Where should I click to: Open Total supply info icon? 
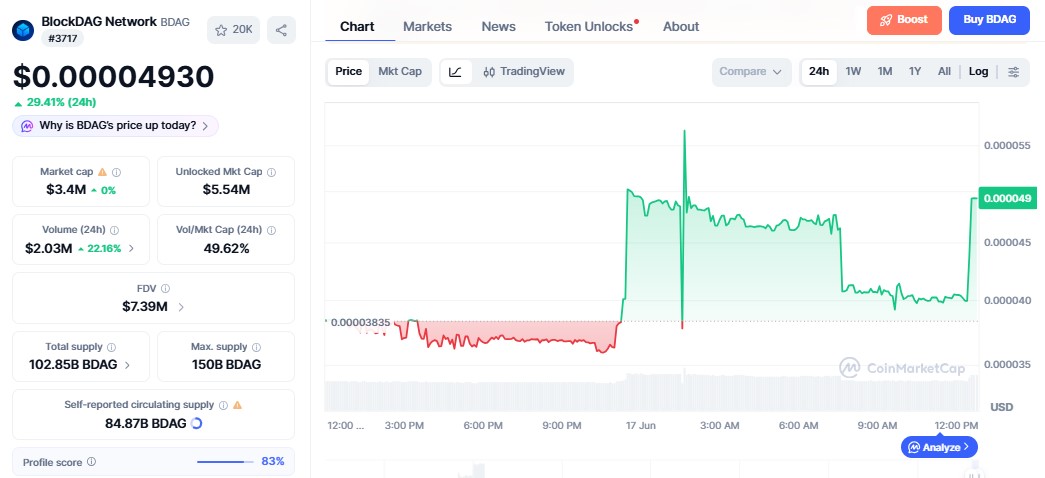[x=111, y=347]
